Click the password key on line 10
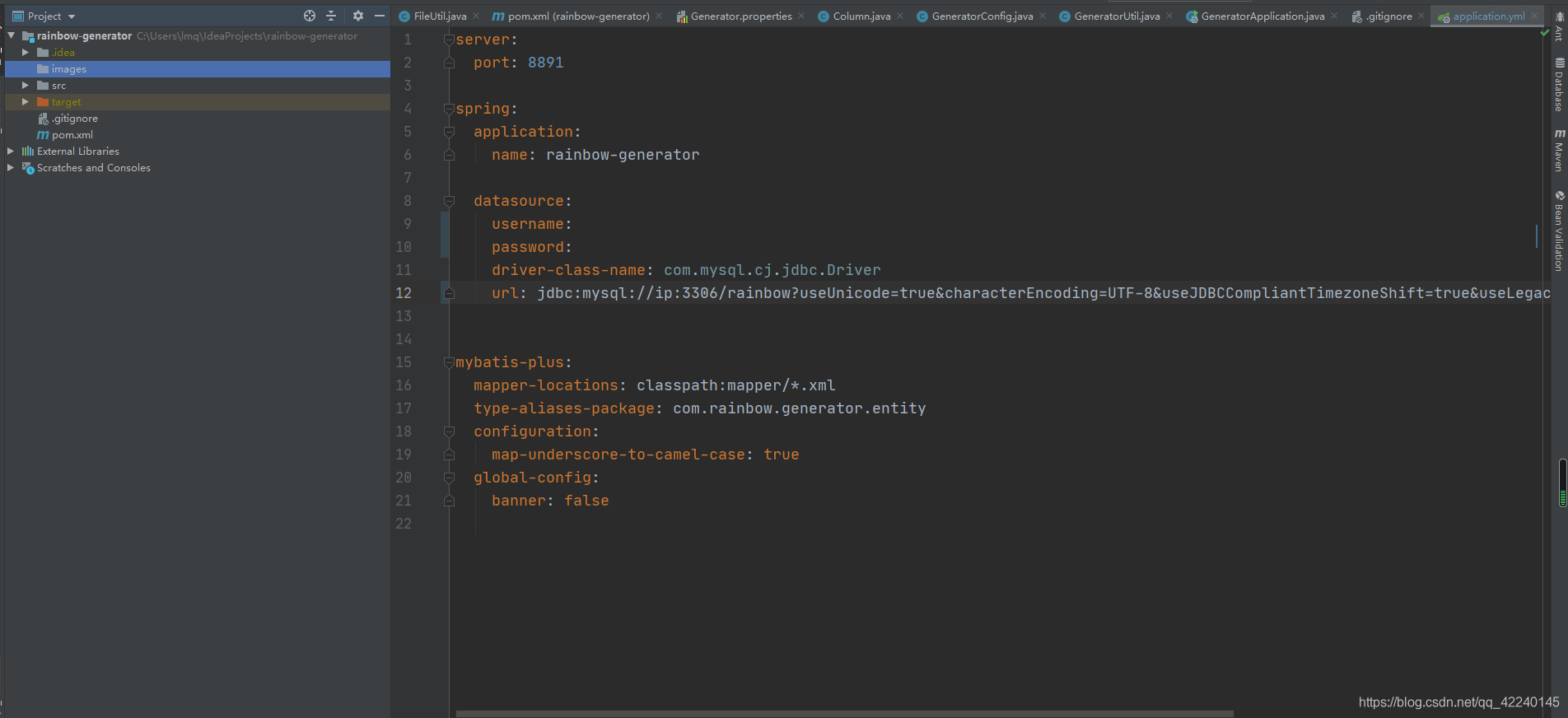Screen dimensions: 1568x718 pos(528,247)
